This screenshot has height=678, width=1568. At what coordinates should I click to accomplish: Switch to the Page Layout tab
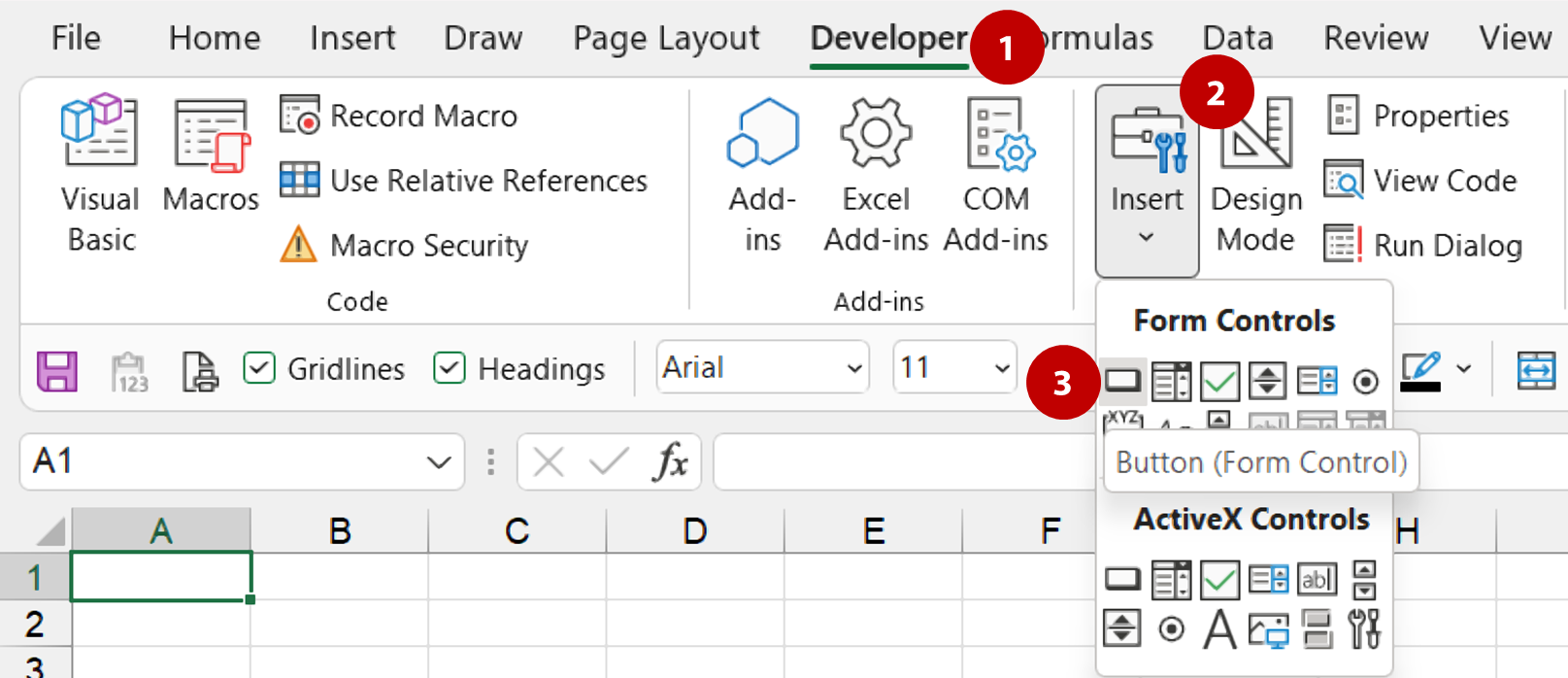[x=666, y=38]
